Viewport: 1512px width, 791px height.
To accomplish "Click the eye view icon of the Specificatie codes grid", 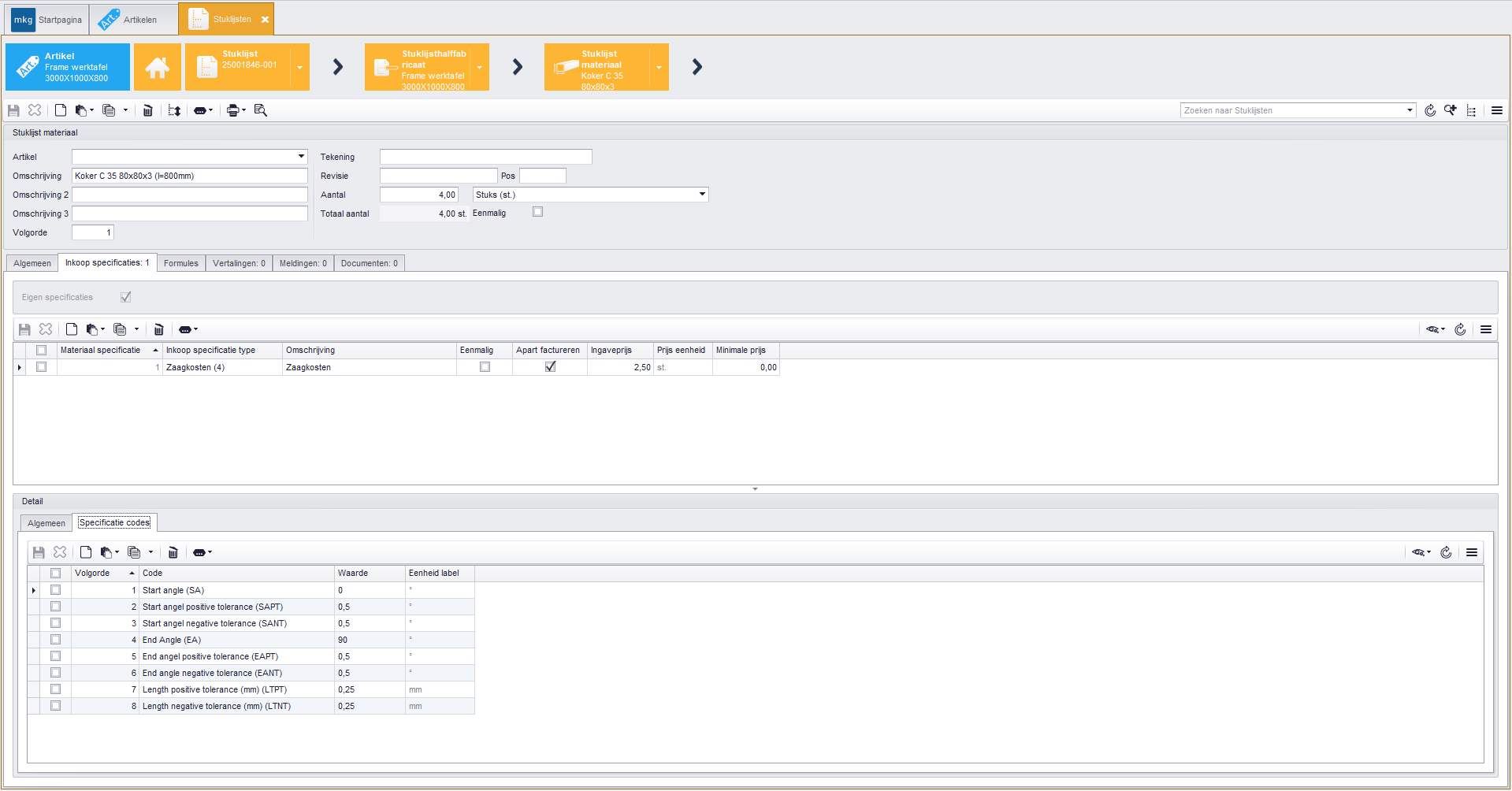I will tap(1419, 552).
